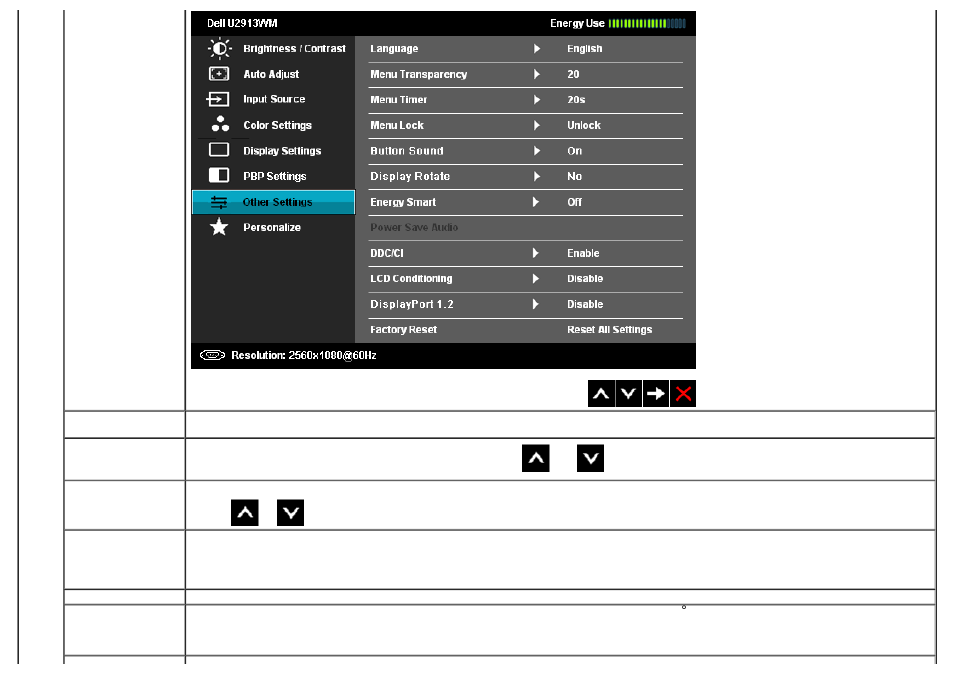Image resolution: width=954 pixels, height=675 pixels.
Task: Click the Display Rotate No value
Action: click(x=574, y=176)
